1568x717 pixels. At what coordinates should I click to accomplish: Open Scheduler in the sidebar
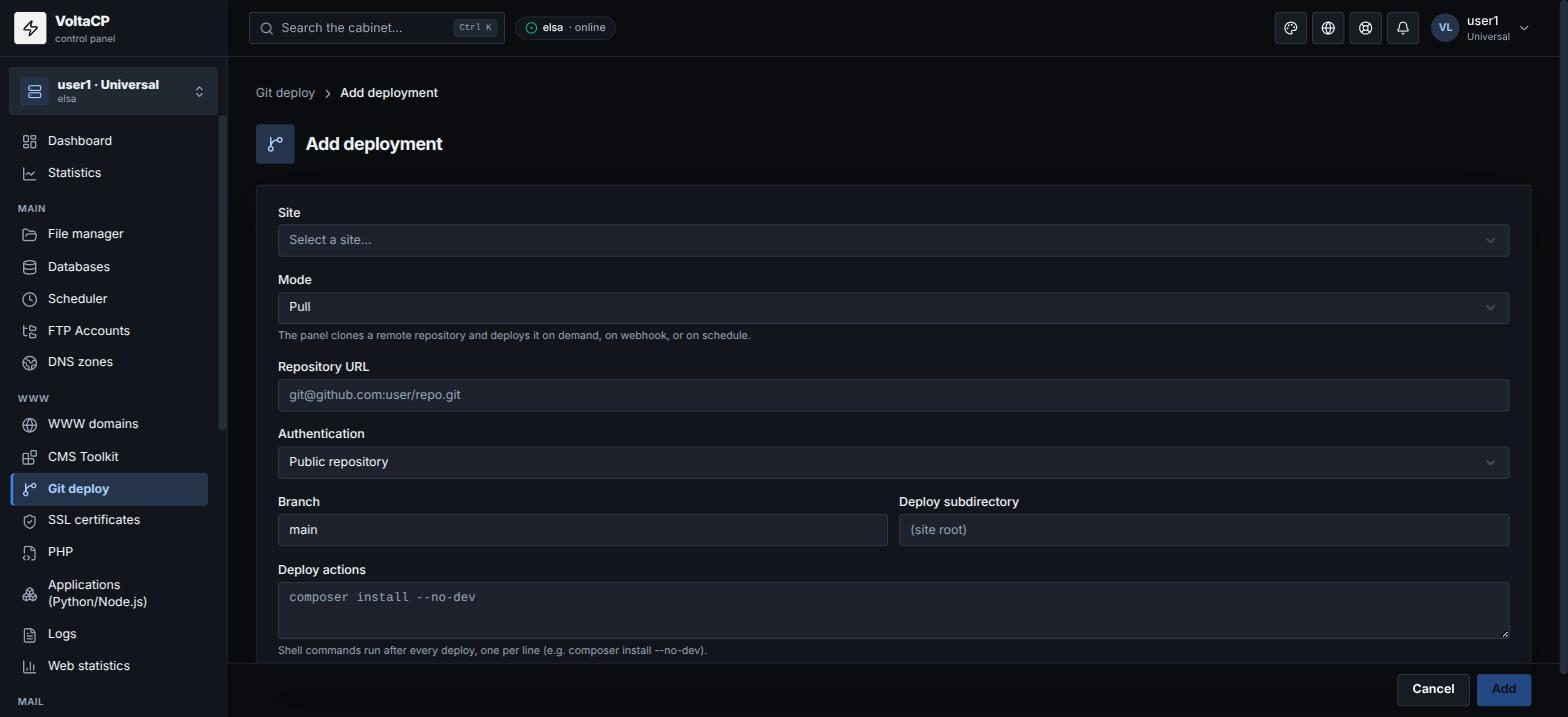click(x=109, y=299)
